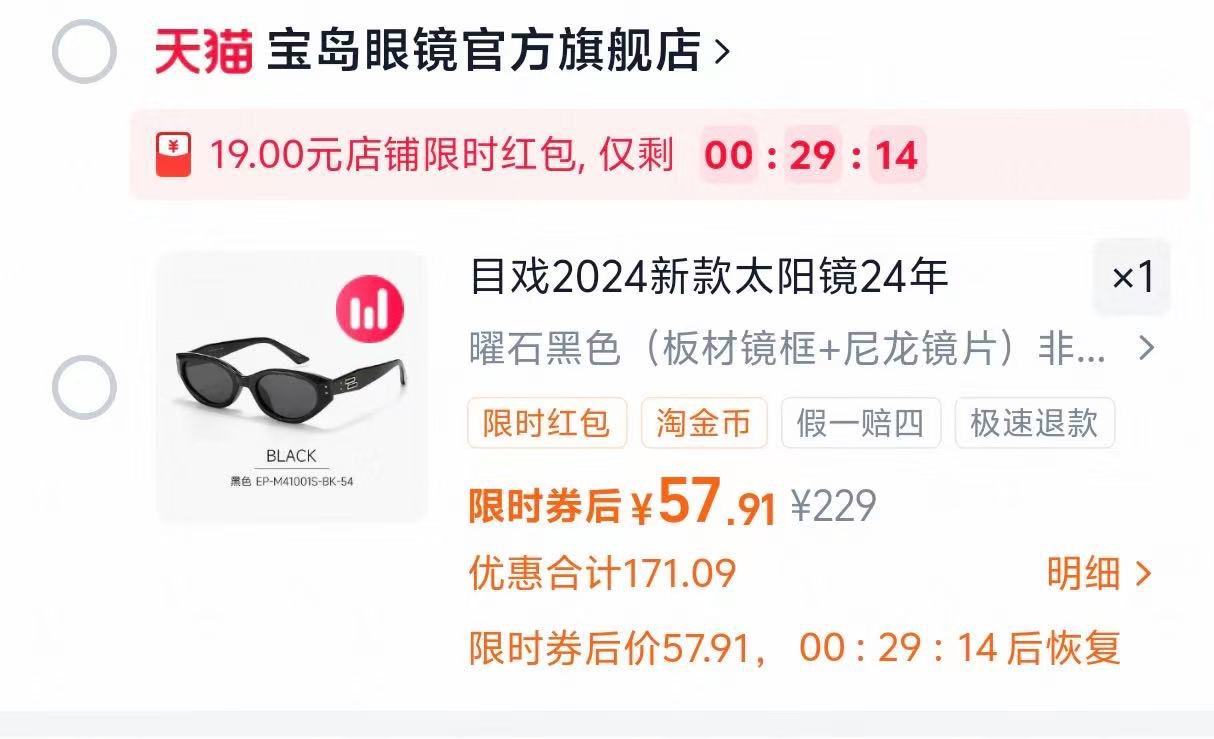
Task: Click the 假一赔四 guarantee tag
Action: 860,423
